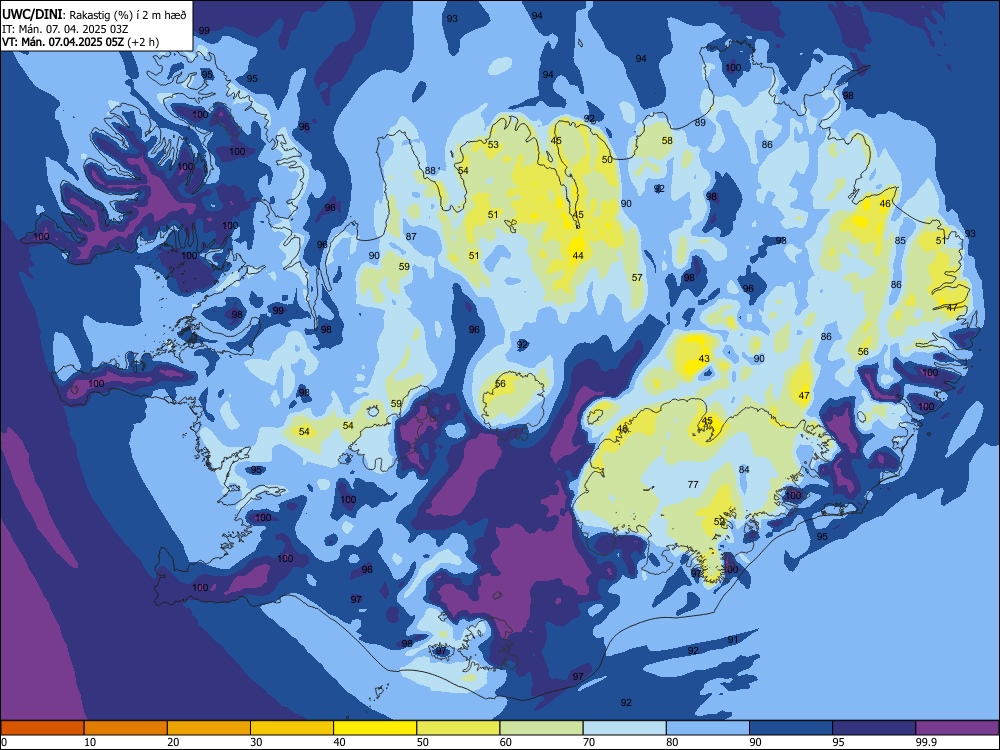Click the humidity value '43' on the map

pos(704,358)
